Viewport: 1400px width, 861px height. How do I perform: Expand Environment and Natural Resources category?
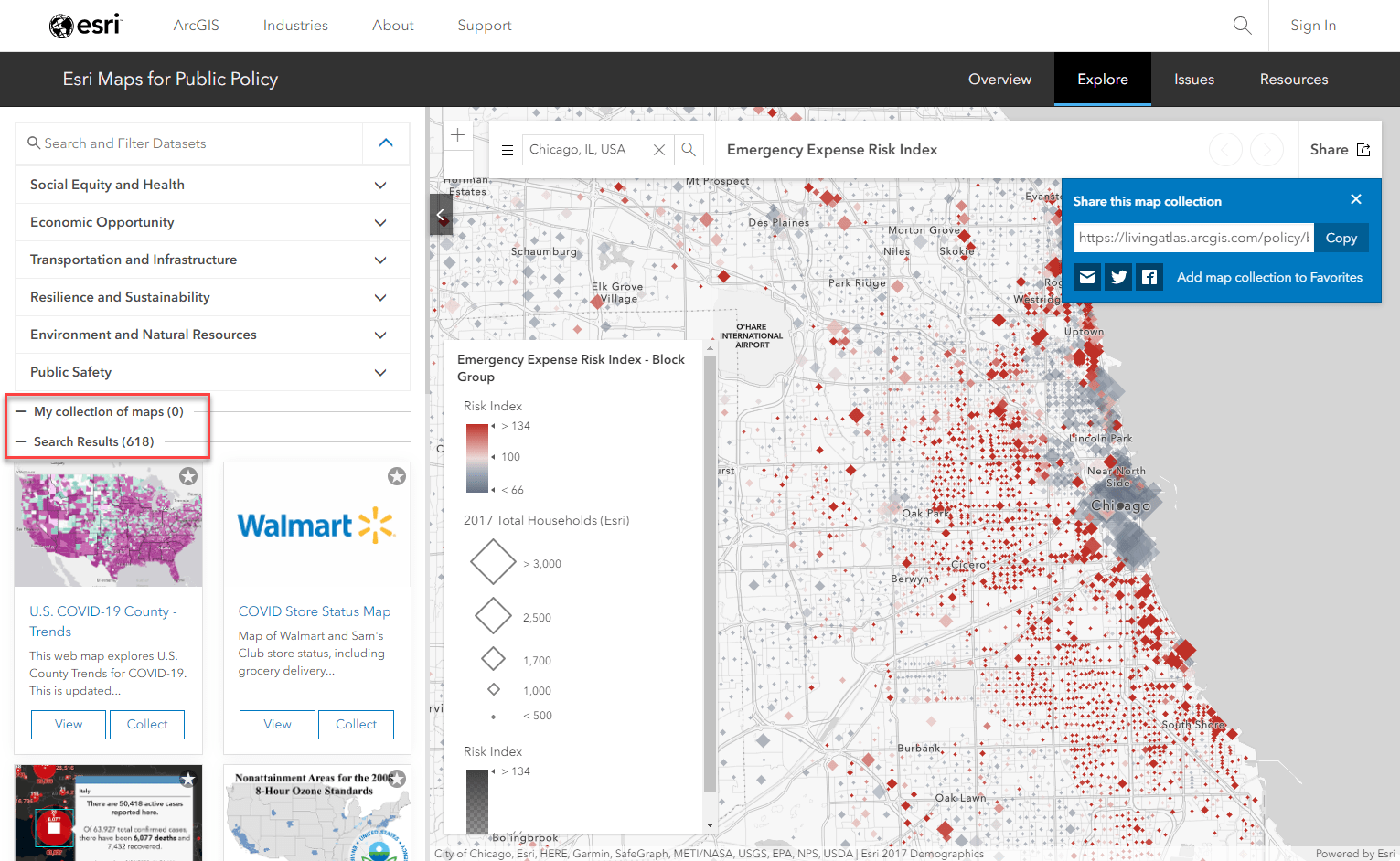tap(212, 335)
